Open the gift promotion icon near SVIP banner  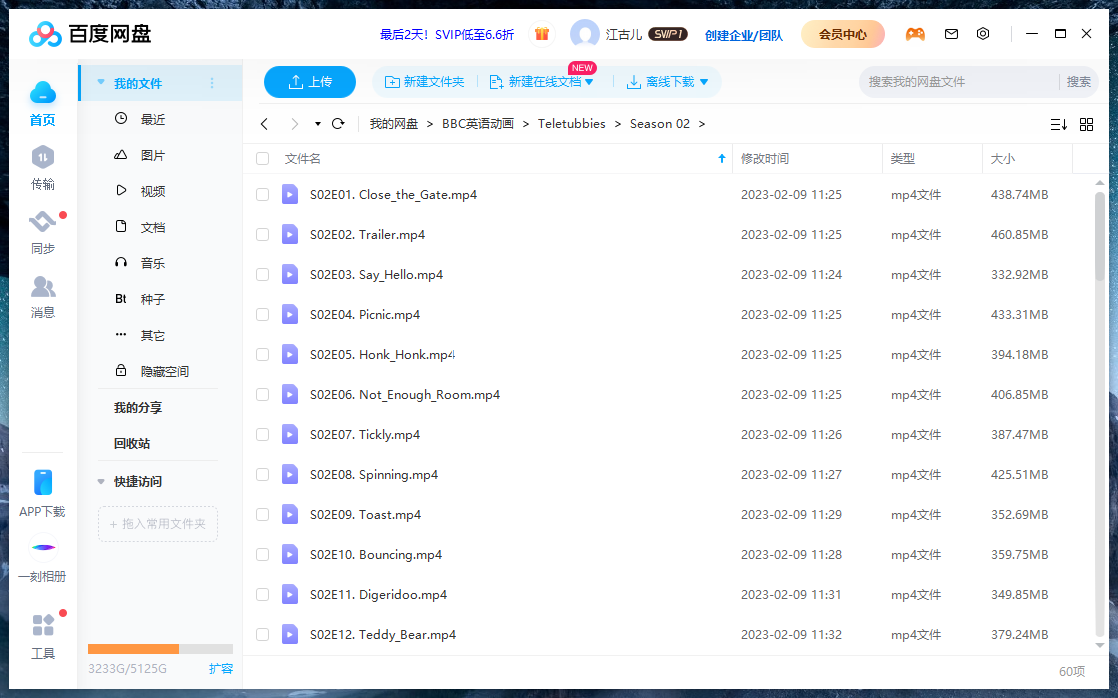(x=541, y=33)
